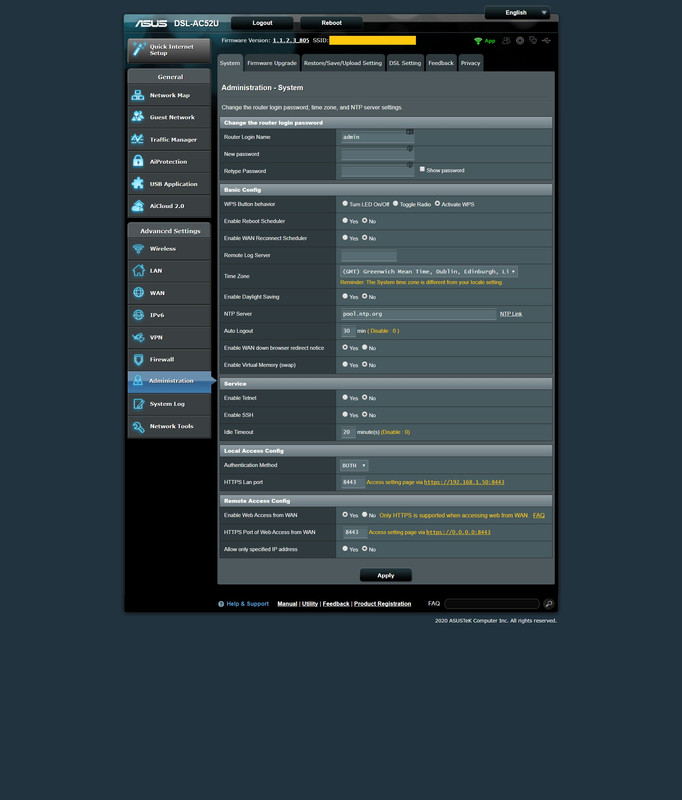Open the Time Zone dropdown

(429, 271)
